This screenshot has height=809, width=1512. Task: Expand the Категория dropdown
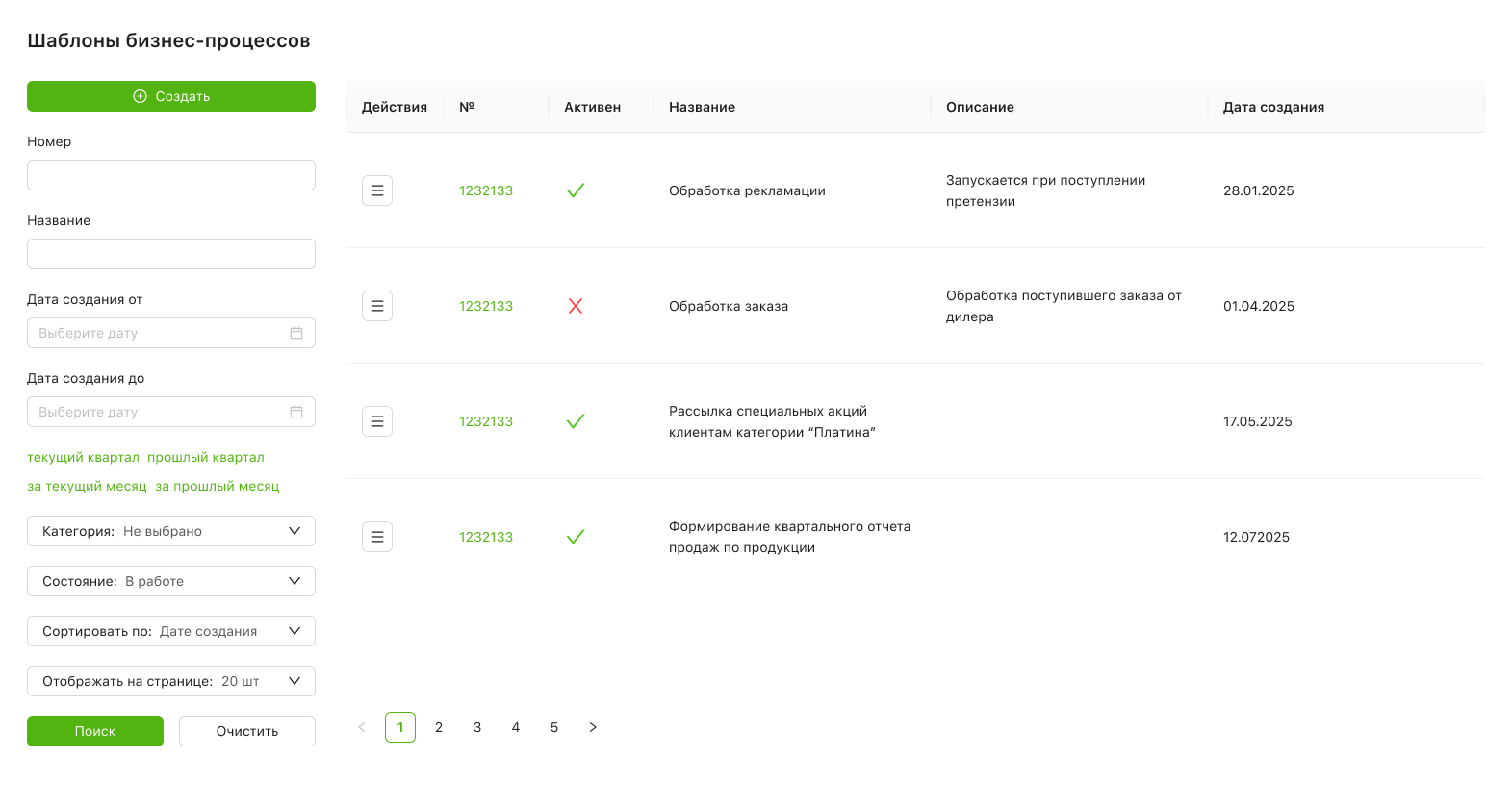pyautogui.click(x=171, y=531)
